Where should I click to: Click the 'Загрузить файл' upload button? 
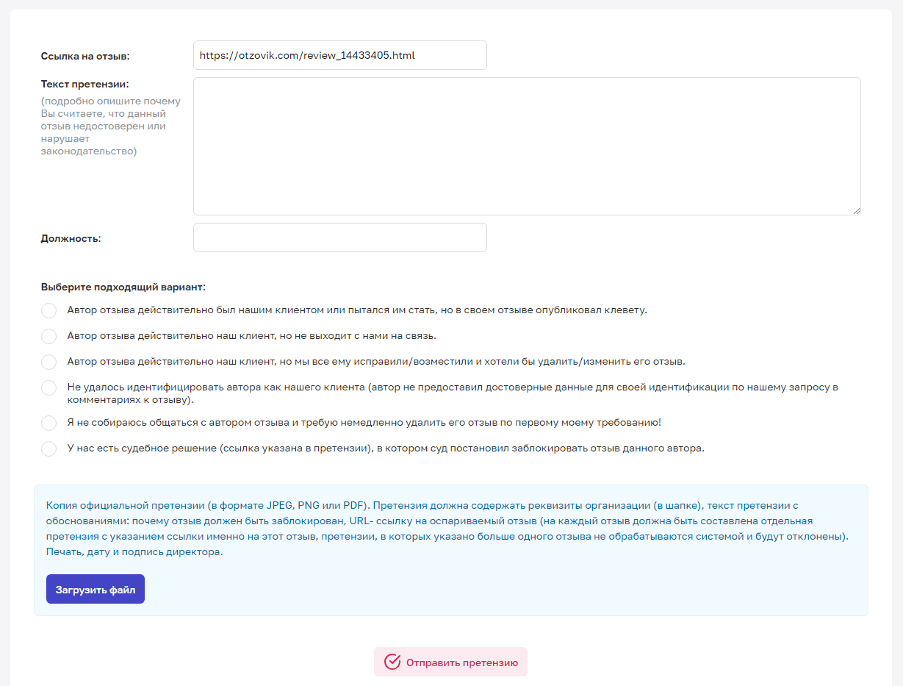95,589
